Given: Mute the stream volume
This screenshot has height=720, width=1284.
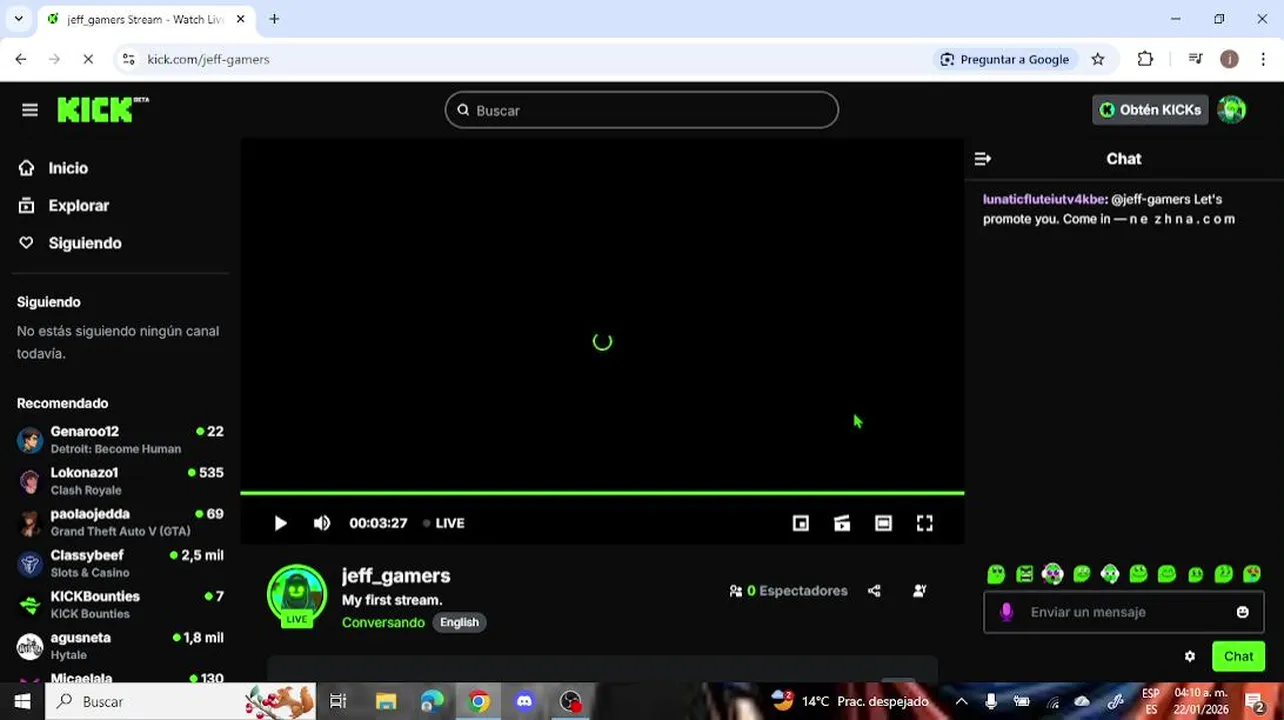Looking at the screenshot, I should (x=322, y=523).
